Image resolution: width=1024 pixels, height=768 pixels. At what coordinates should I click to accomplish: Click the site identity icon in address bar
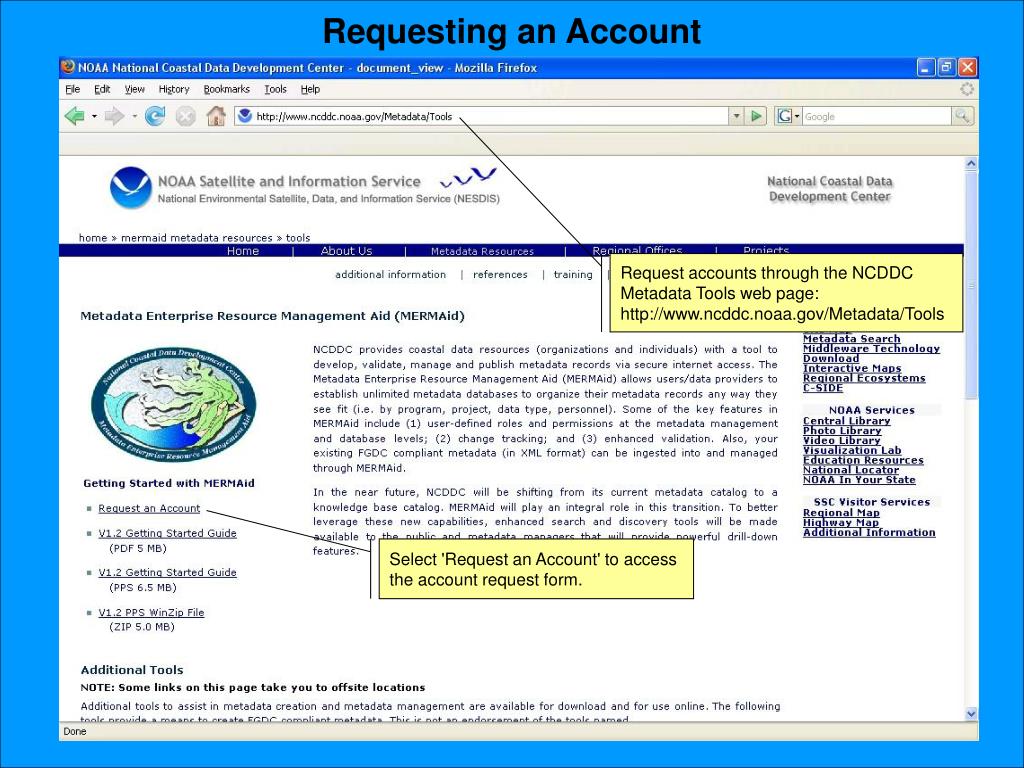coord(245,116)
